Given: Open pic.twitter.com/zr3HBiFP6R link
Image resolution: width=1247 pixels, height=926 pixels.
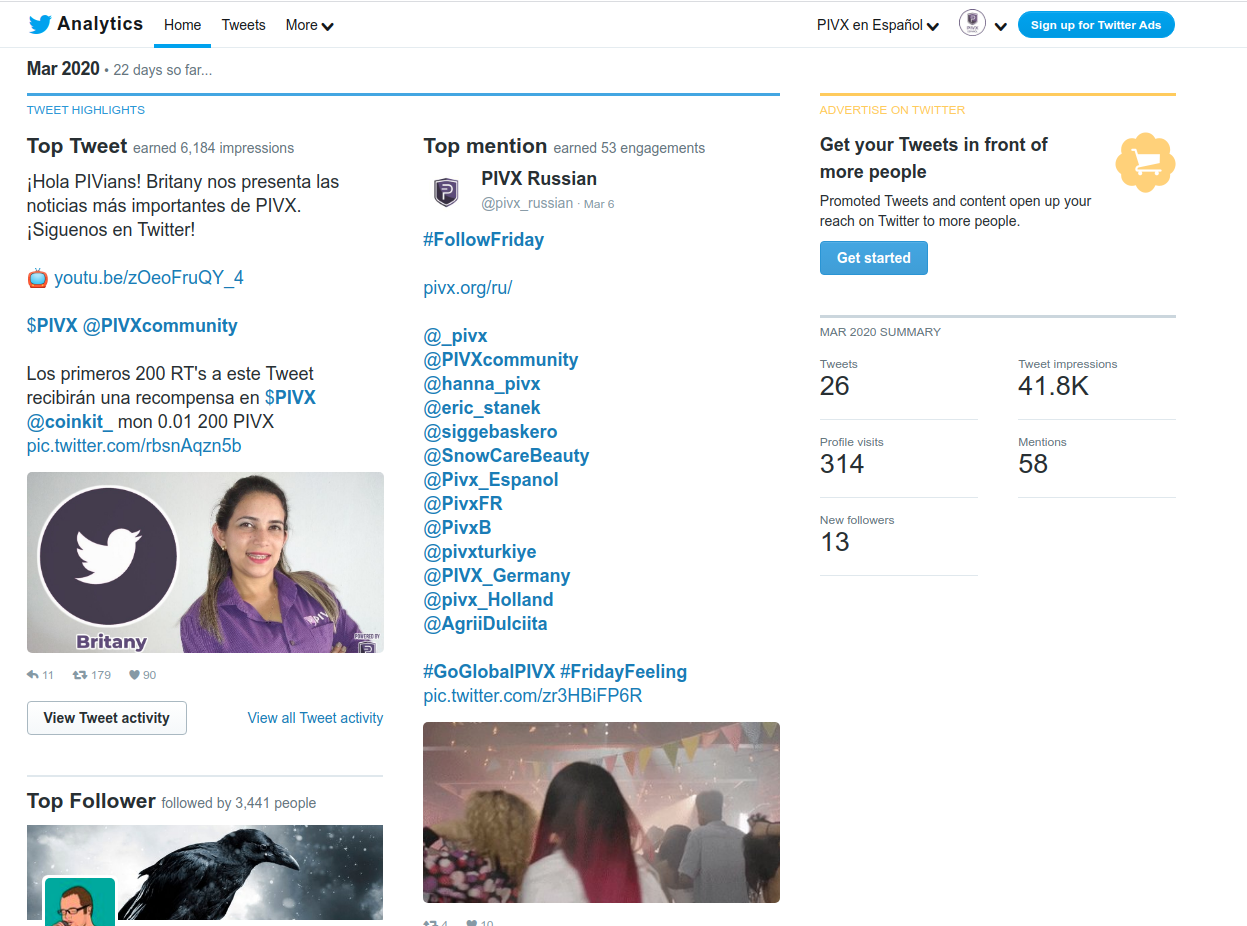Looking at the screenshot, I should 533,696.
